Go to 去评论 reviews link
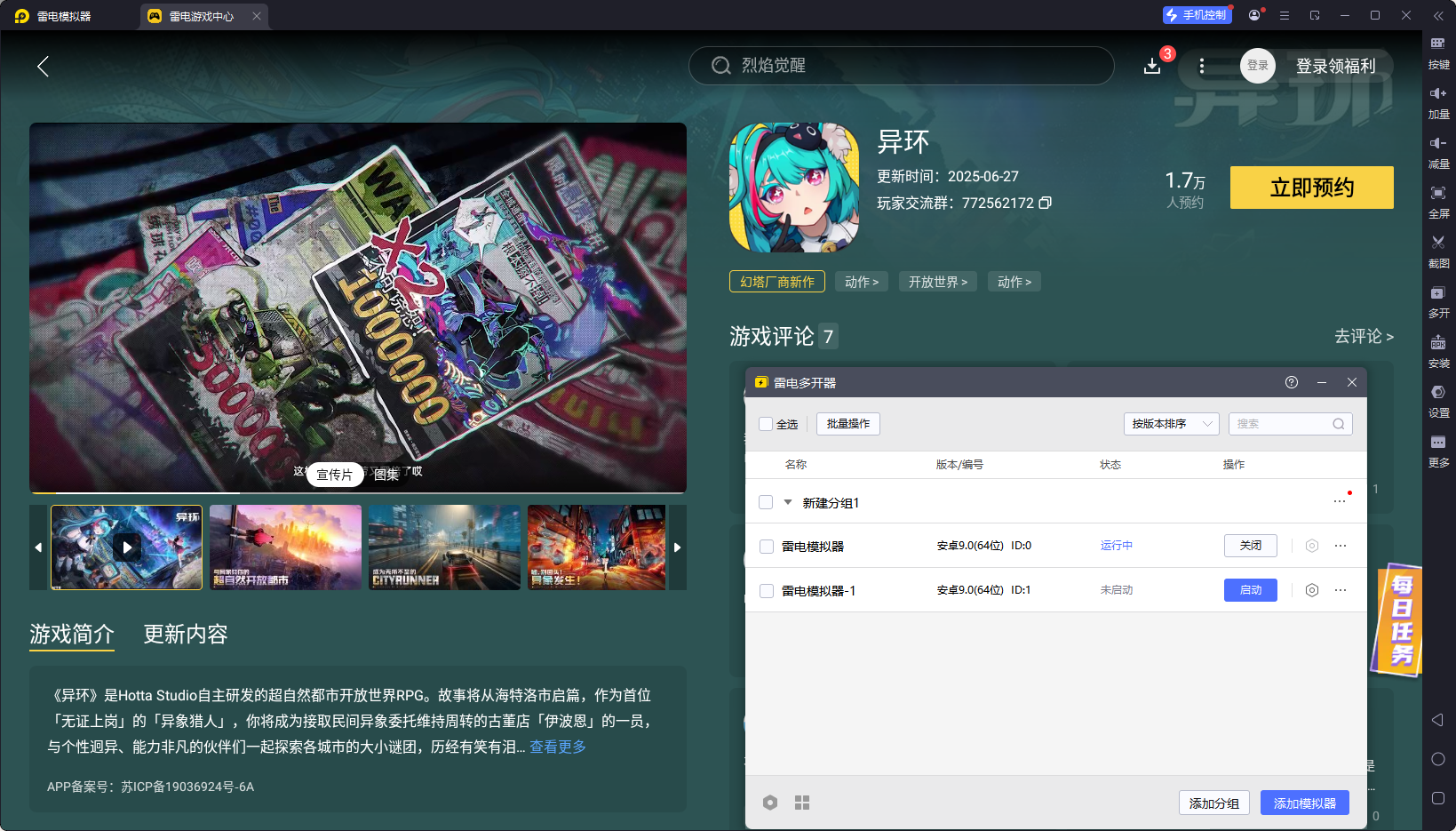Screen dimensions: 1456x831 click(1364, 336)
